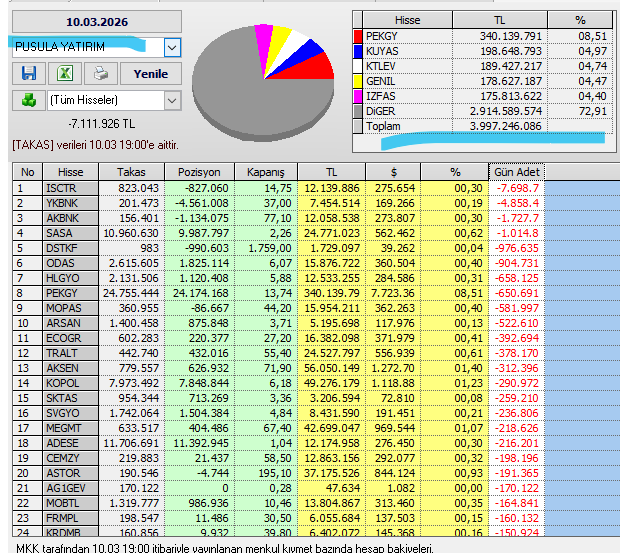Select KUYAS in the legend table

483,51
